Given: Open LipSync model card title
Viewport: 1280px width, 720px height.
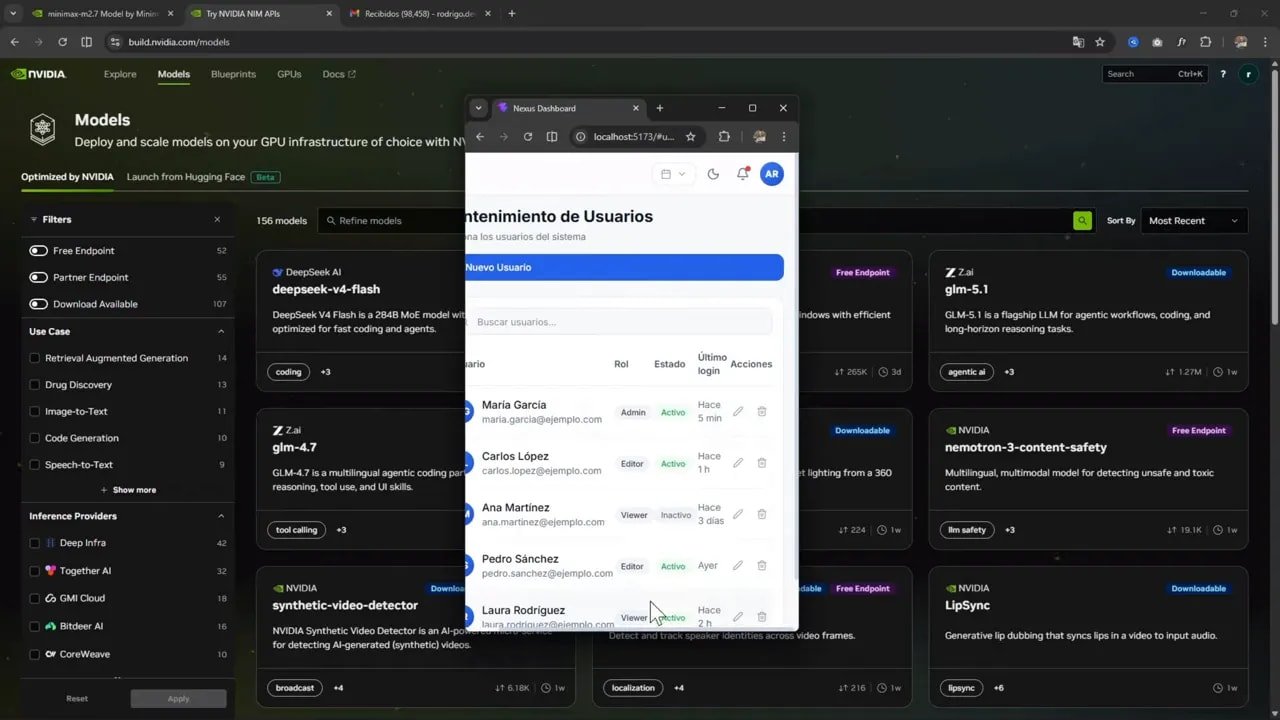Looking at the screenshot, I should coord(968,605).
